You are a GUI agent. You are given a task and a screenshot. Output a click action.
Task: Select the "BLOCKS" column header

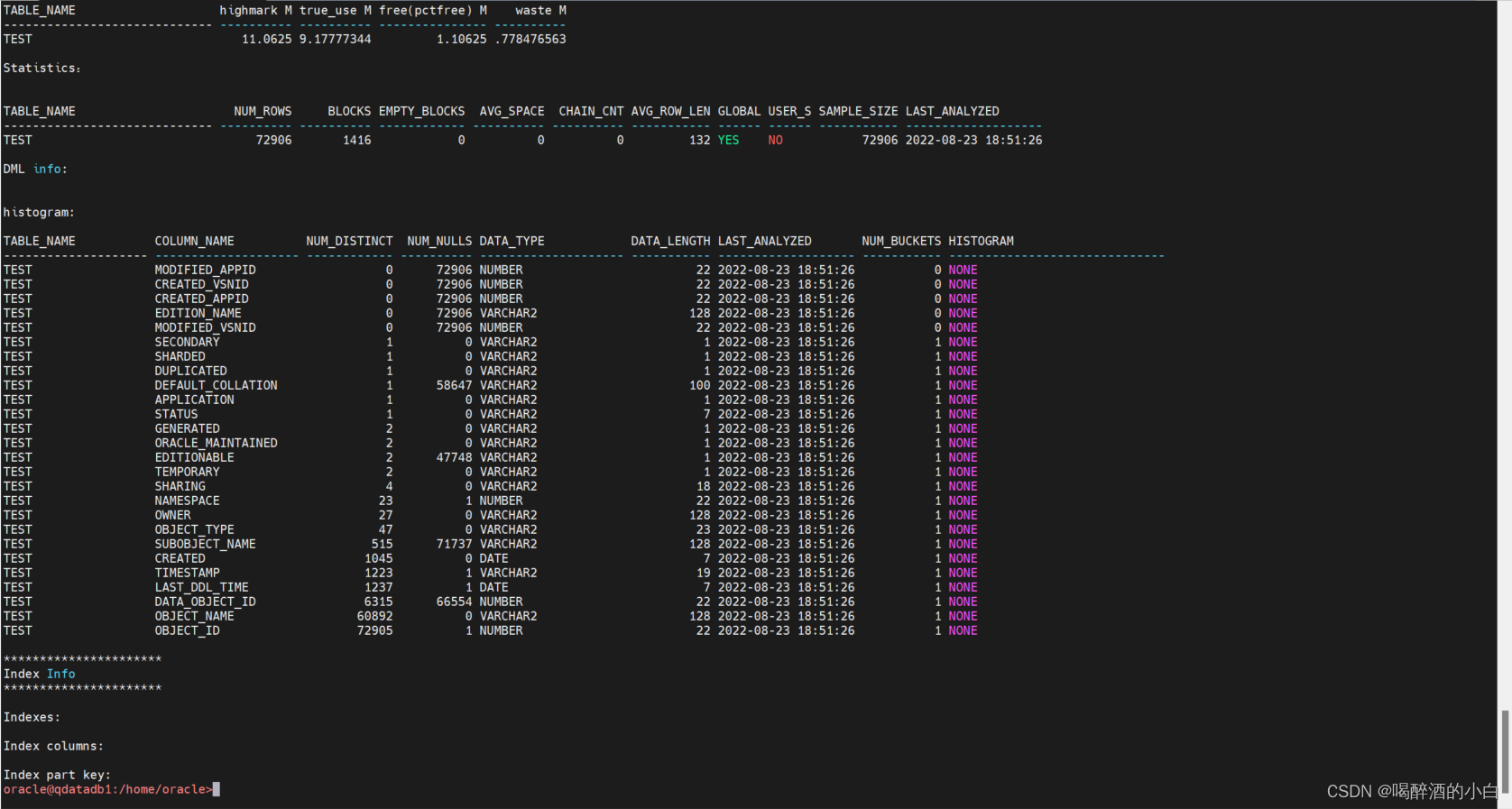pyautogui.click(x=349, y=112)
